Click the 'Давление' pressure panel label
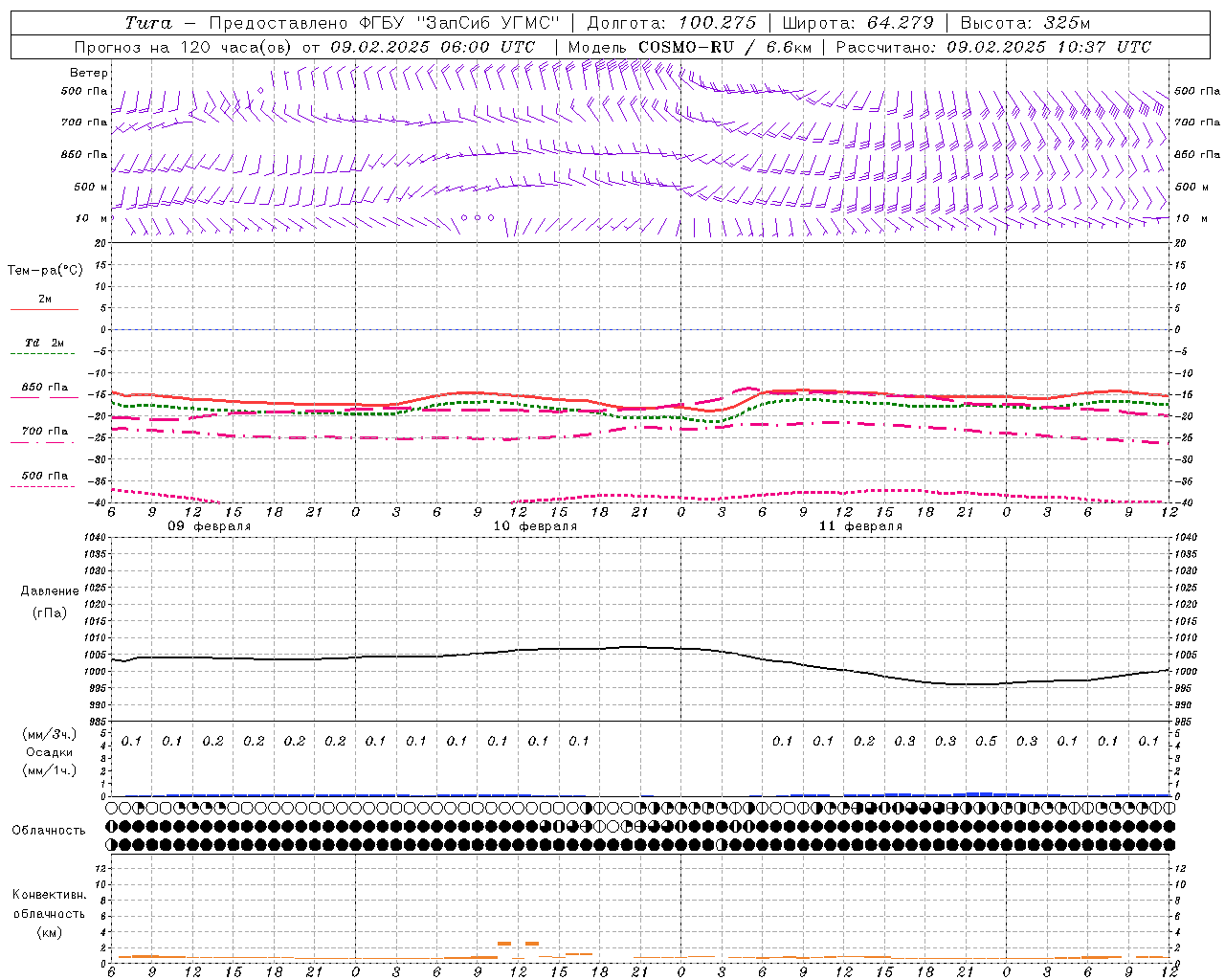This screenshot has width=1225, height=980. (x=50, y=591)
